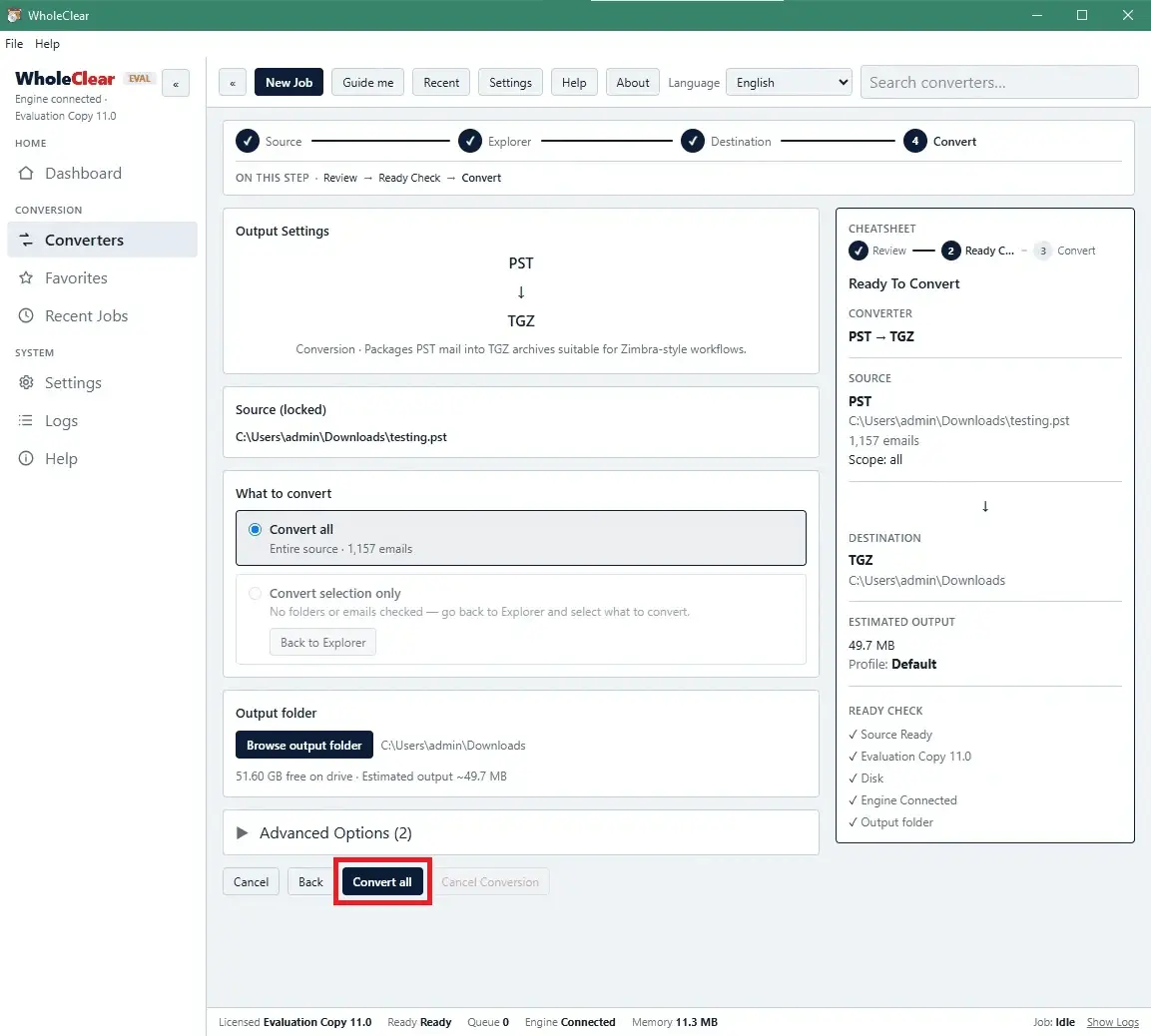Expand the Advanced Options (2) section
The height and width of the screenshot is (1036, 1151).
click(521, 832)
